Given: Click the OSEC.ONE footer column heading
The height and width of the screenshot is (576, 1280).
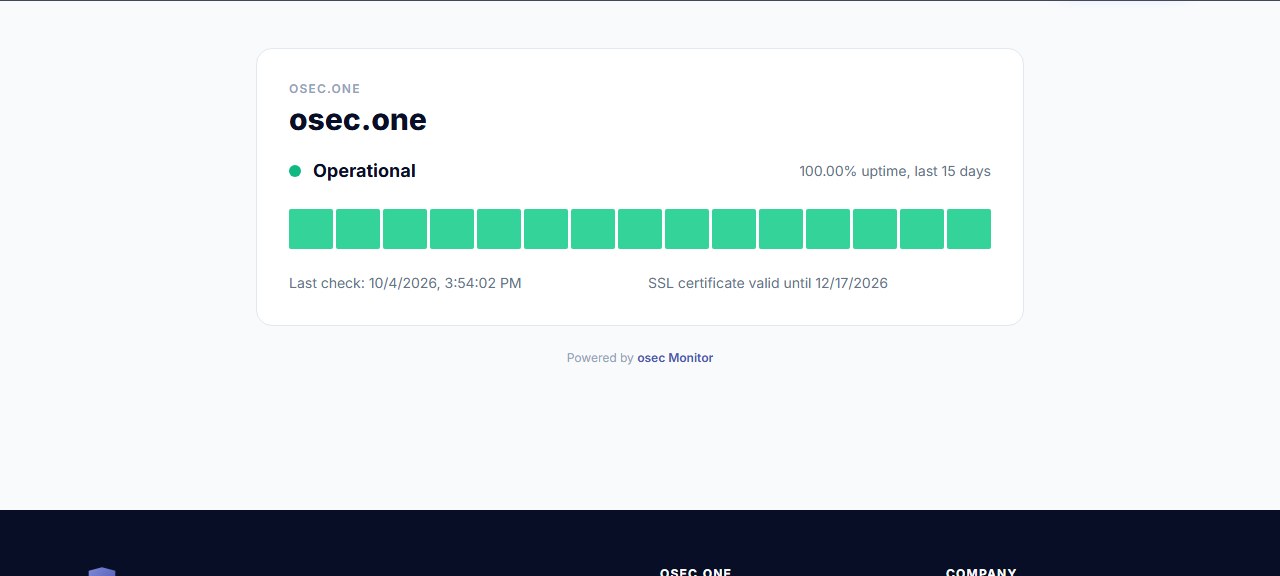Looking at the screenshot, I should [x=696, y=572].
